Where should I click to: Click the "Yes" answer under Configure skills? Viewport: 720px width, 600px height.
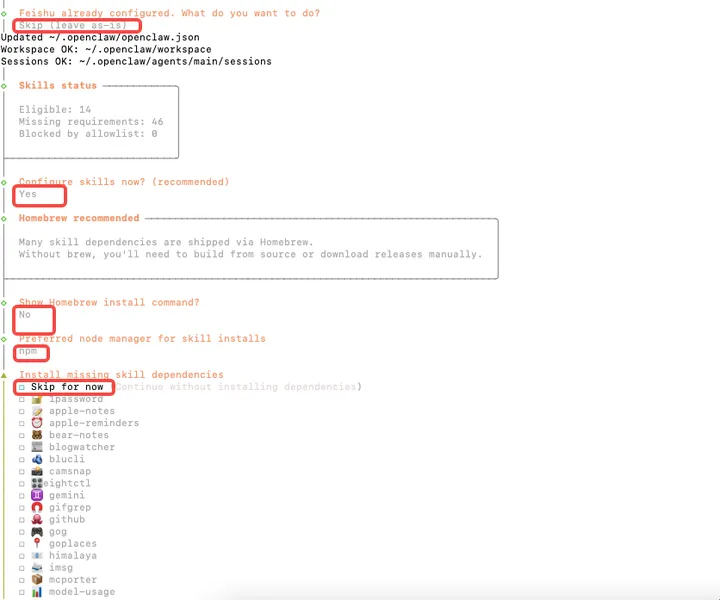(x=28, y=194)
